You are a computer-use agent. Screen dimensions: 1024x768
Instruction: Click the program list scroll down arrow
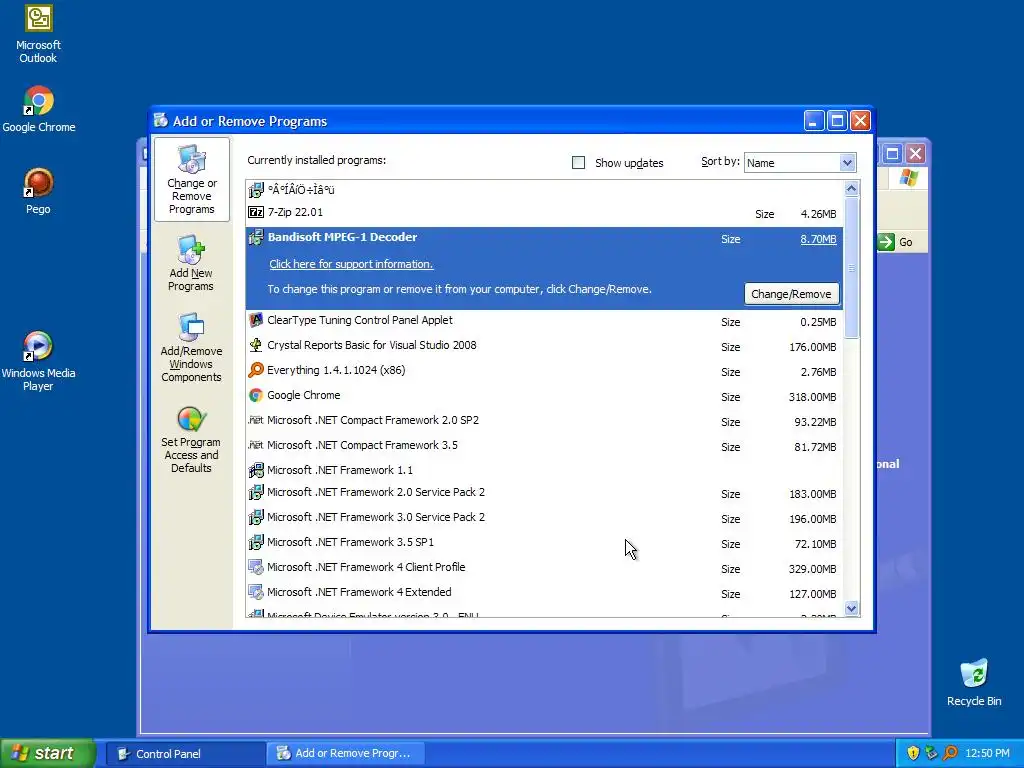pos(851,609)
